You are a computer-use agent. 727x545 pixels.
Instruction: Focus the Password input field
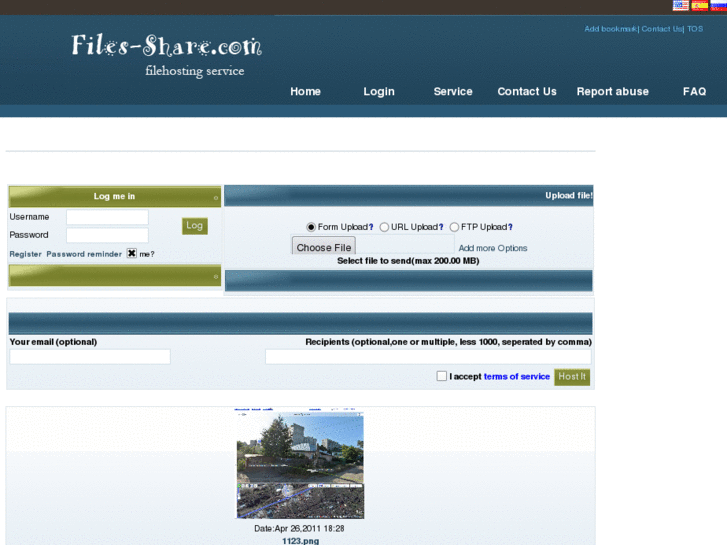[108, 235]
